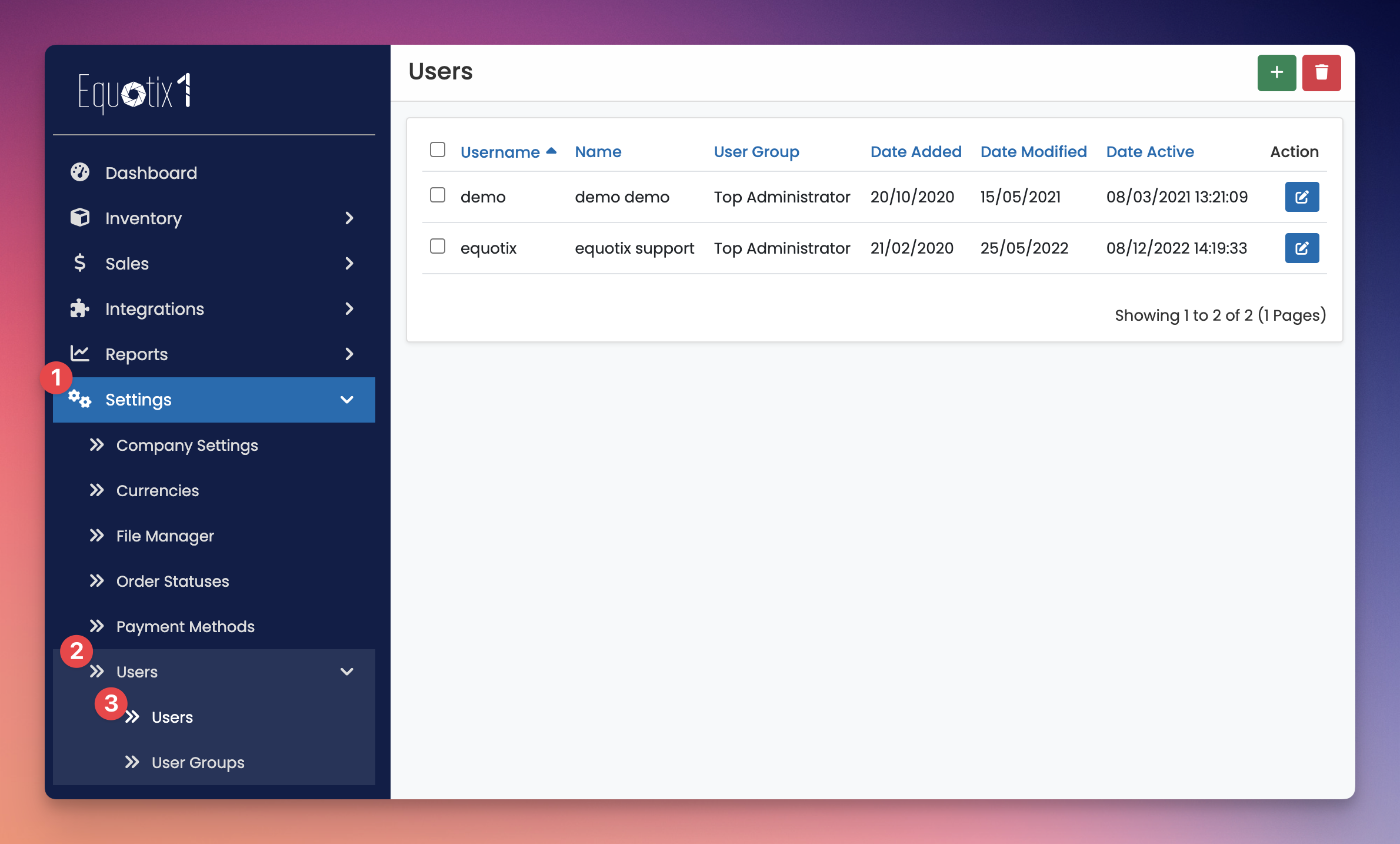The width and height of the screenshot is (1400, 844).
Task: Expand the Inventory menu chevron
Action: point(349,218)
